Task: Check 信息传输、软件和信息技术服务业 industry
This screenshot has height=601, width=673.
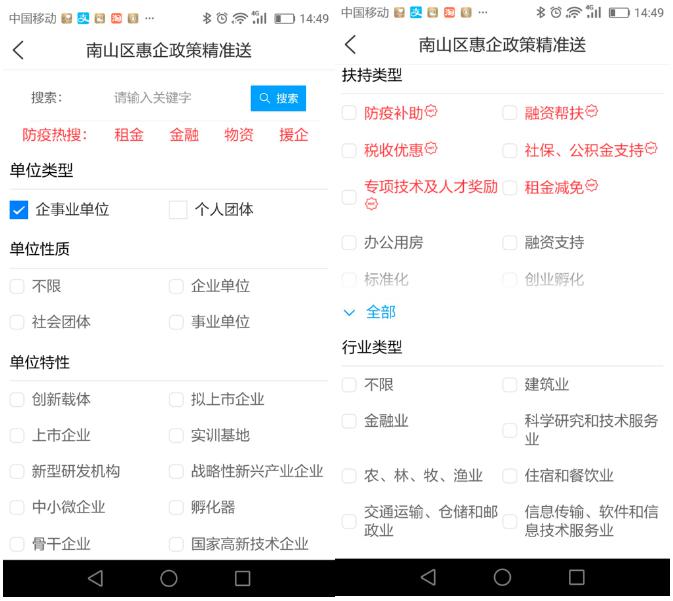Action: click(x=509, y=522)
